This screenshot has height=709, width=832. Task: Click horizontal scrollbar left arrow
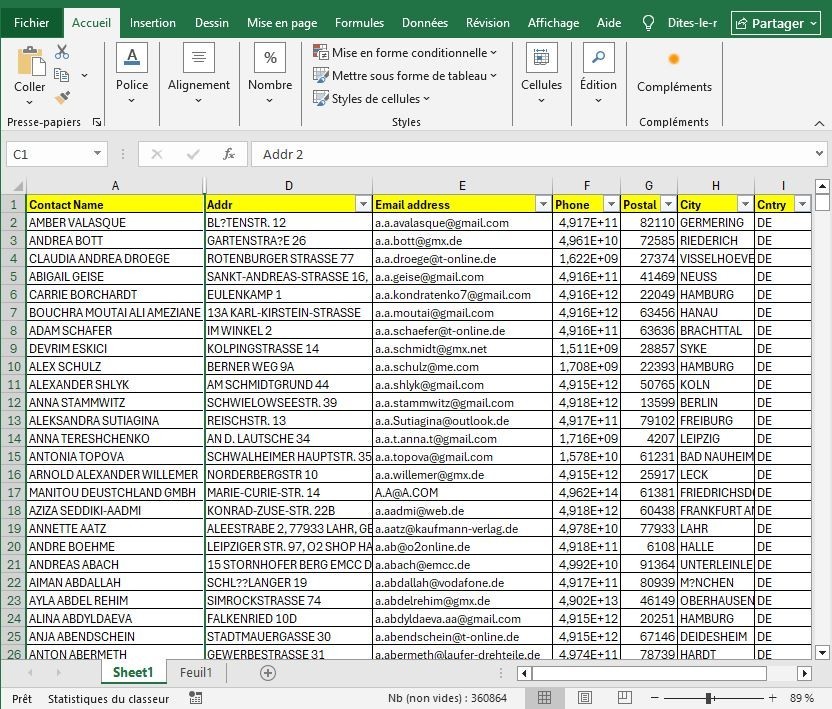524,673
